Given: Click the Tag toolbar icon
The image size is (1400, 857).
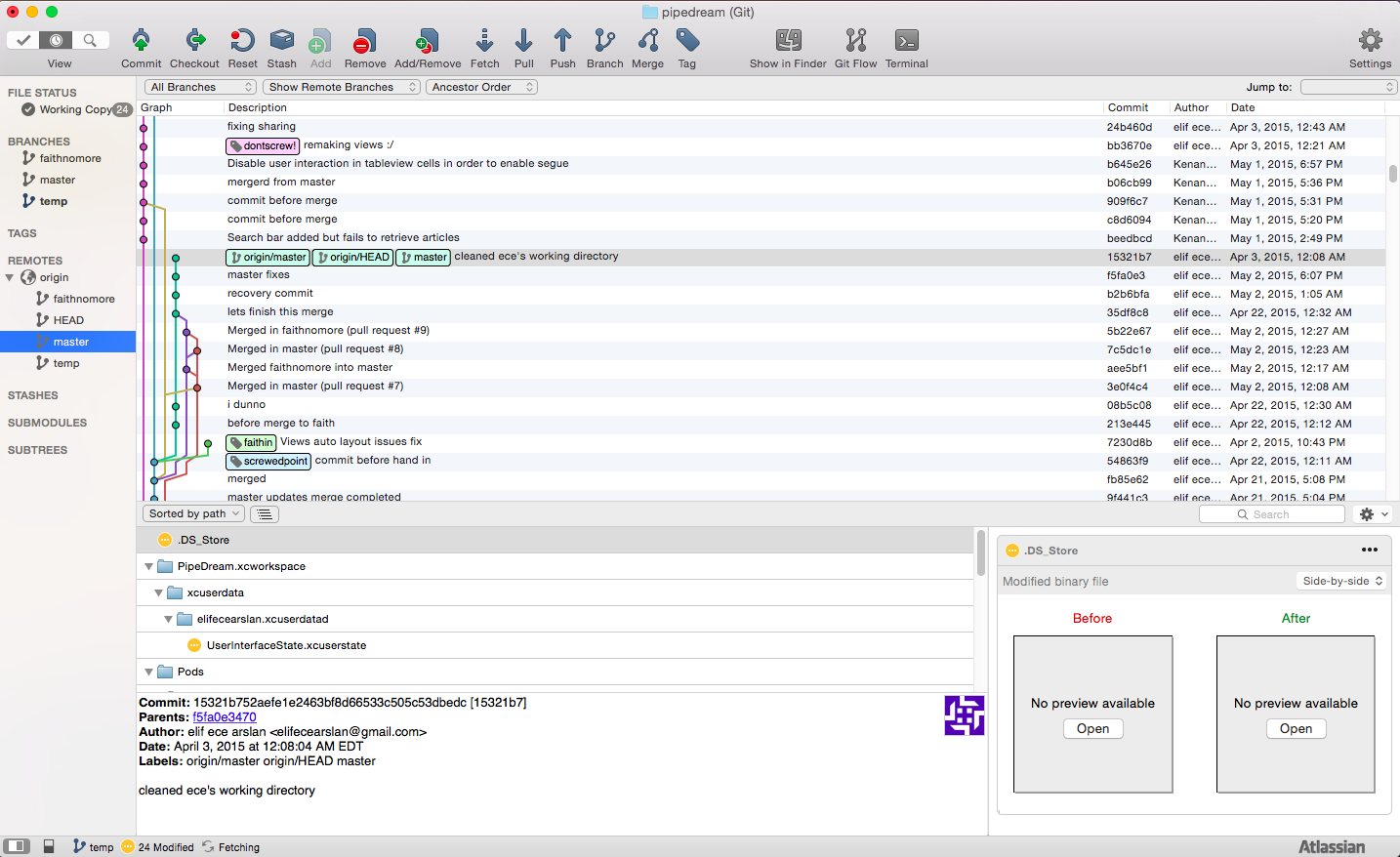Looking at the screenshot, I should pyautogui.click(x=687, y=41).
